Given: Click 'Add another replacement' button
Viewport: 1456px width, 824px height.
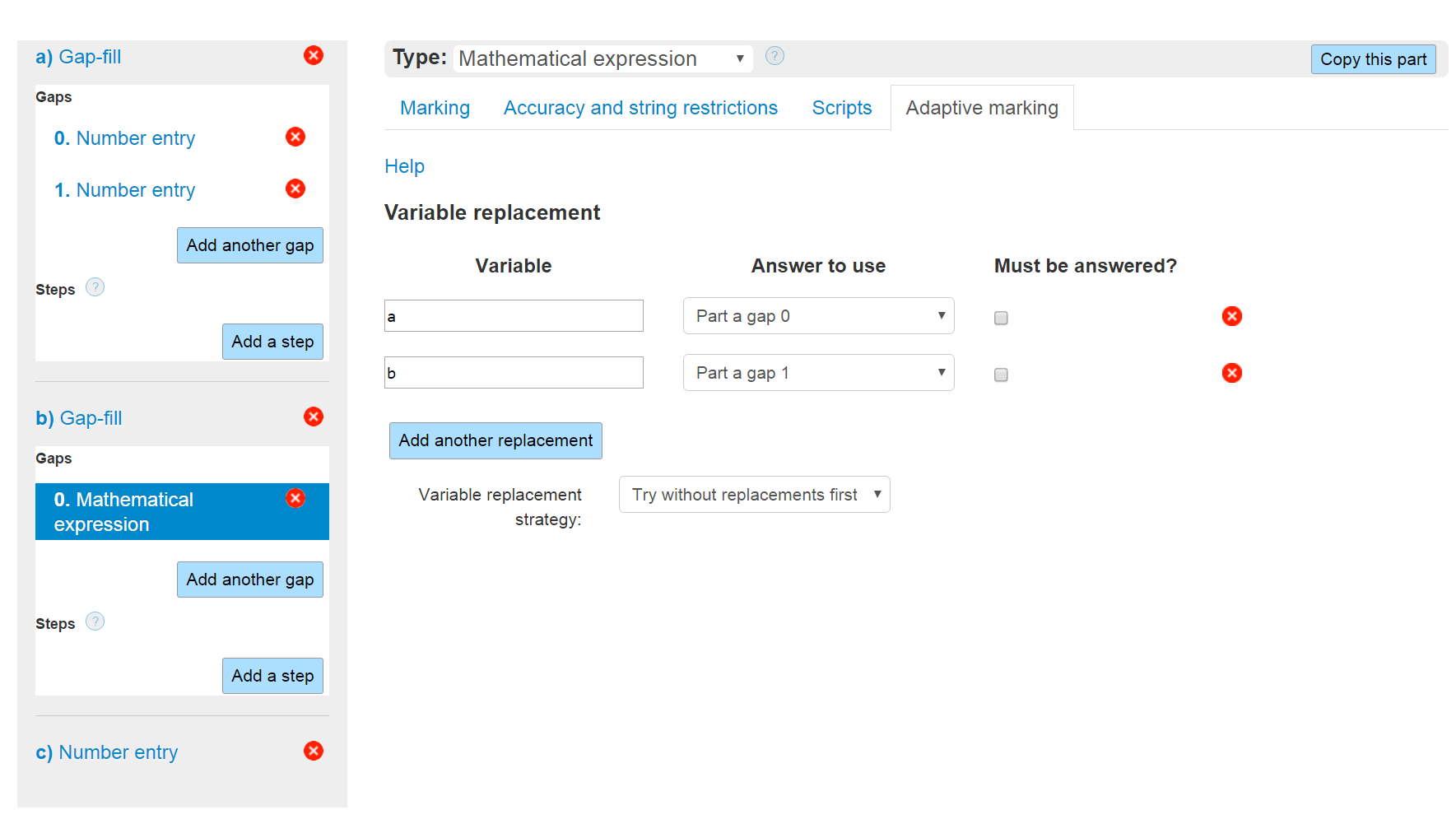Looking at the screenshot, I should [495, 440].
